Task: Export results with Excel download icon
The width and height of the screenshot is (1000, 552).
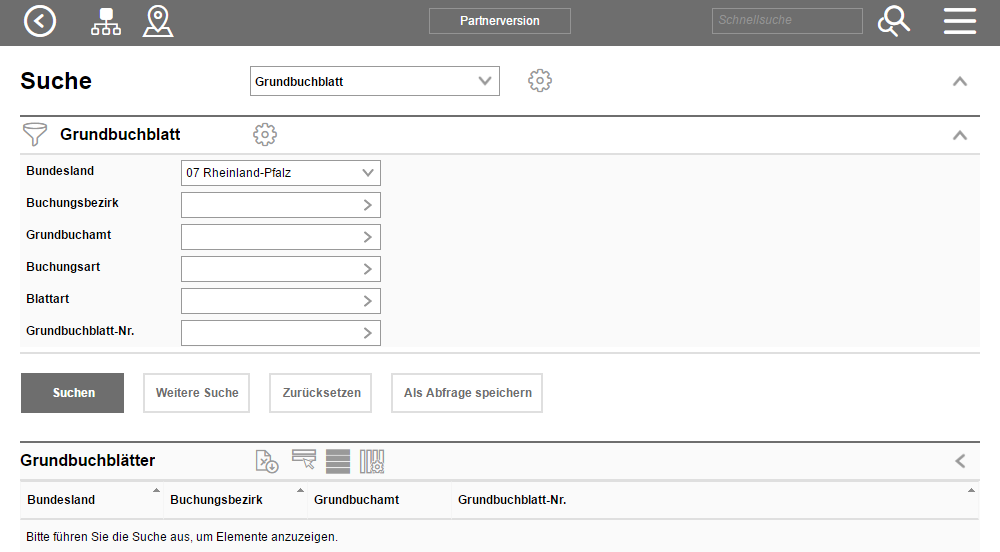Action: click(267, 461)
